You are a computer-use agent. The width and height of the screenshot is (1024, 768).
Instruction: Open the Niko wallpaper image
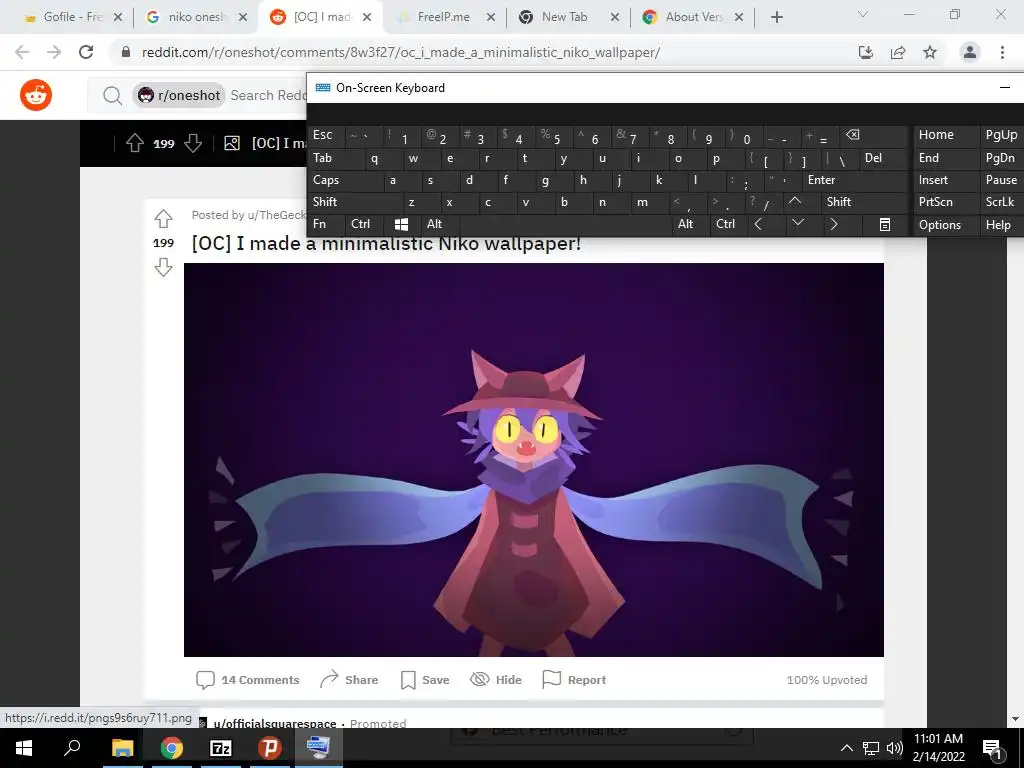pyautogui.click(x=534, y=460)
